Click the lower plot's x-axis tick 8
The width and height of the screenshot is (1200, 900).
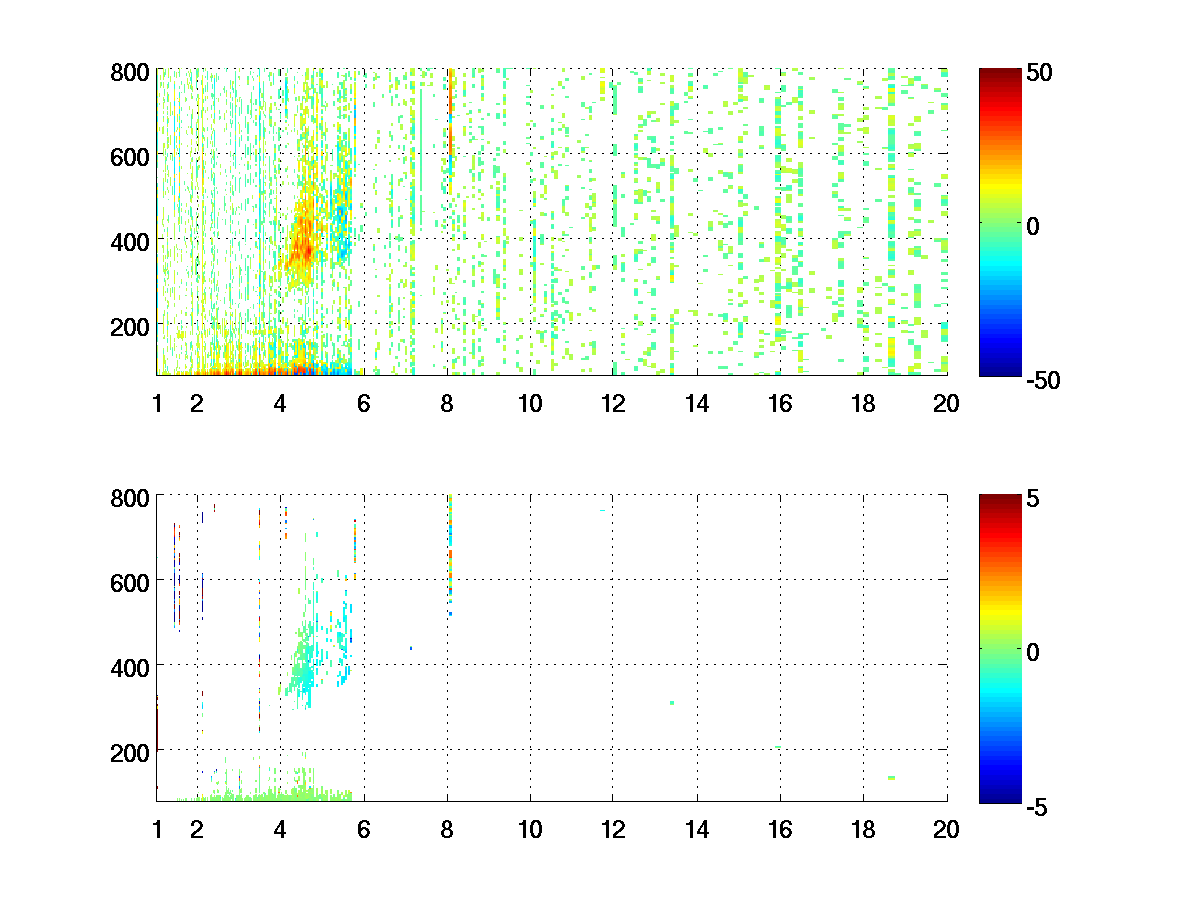tap(446, 829)
